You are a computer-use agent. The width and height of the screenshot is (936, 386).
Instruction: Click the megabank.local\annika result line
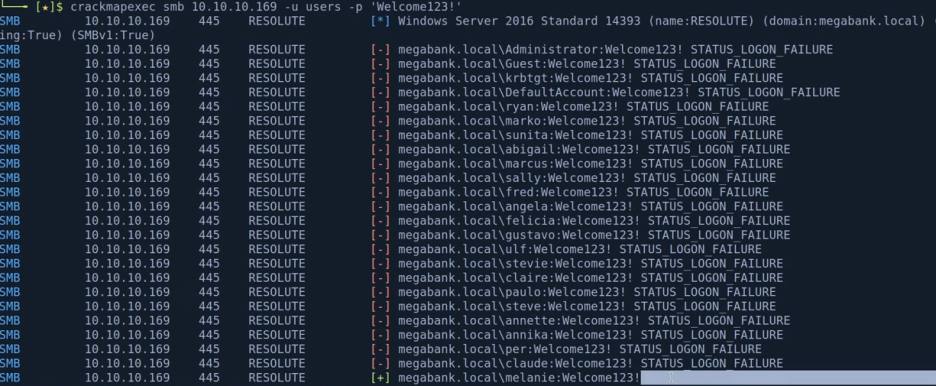590,335
